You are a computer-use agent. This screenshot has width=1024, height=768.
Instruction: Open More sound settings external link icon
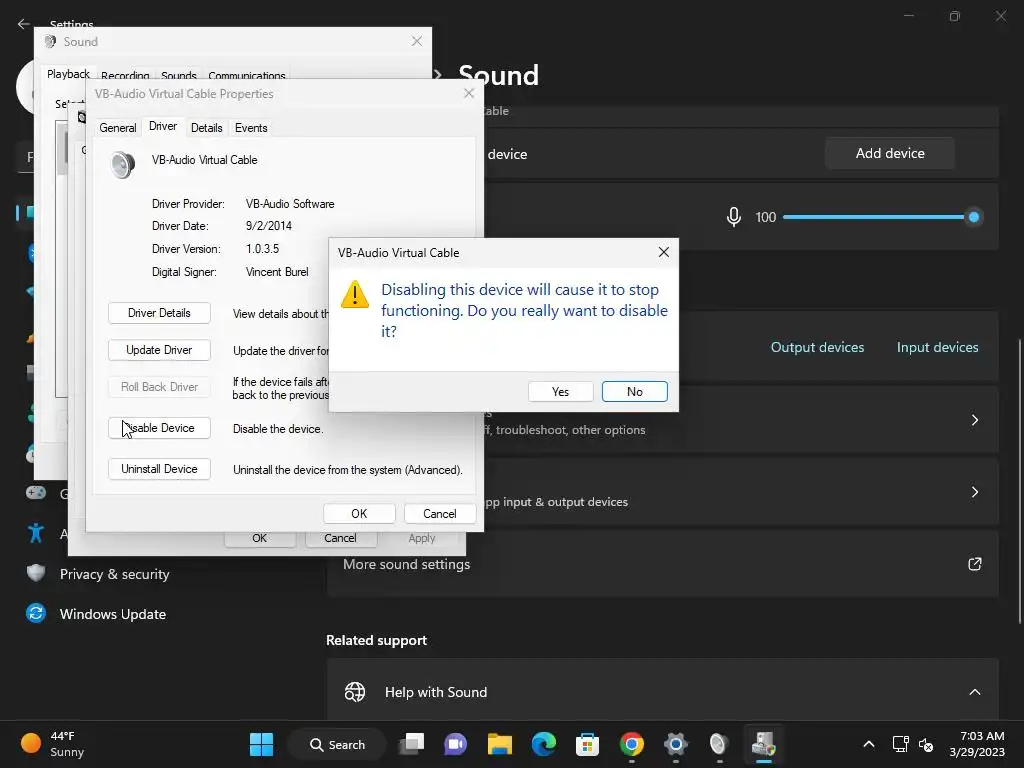click(x=974, y=564)
